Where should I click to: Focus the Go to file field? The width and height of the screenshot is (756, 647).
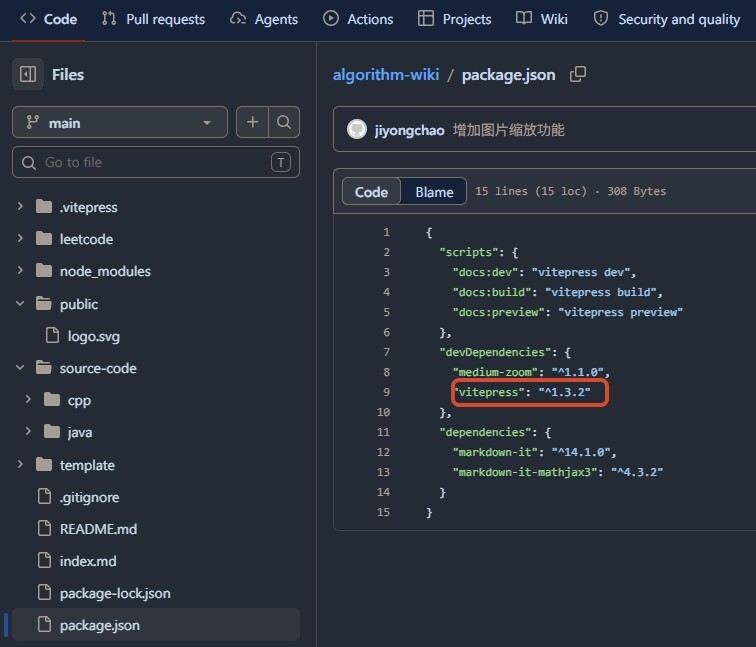click(156, 162)
